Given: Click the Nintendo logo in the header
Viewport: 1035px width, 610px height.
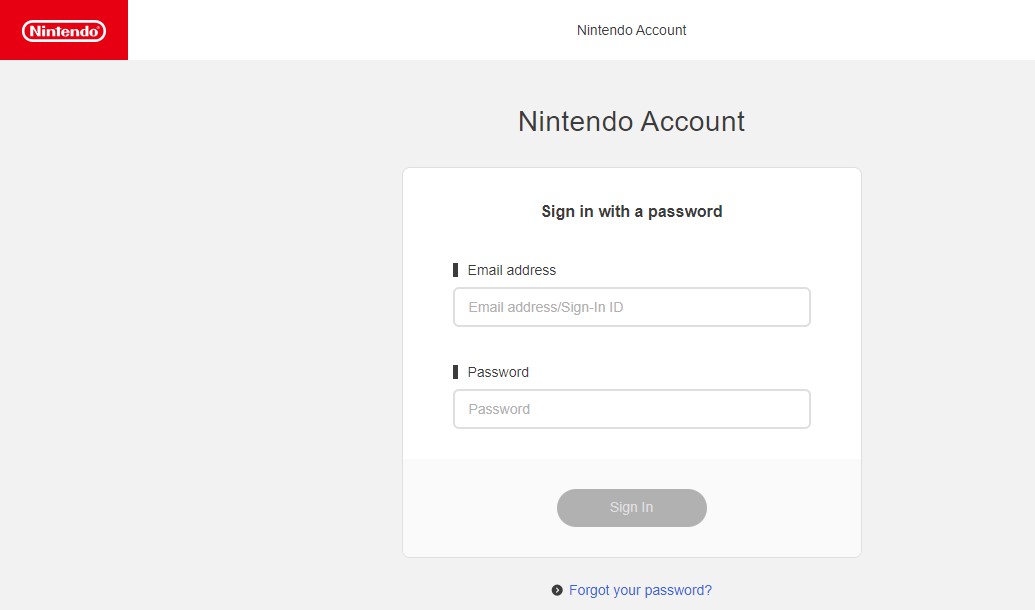Looking at the screenshot, I should pyautogui.click(x=63, y=30).
